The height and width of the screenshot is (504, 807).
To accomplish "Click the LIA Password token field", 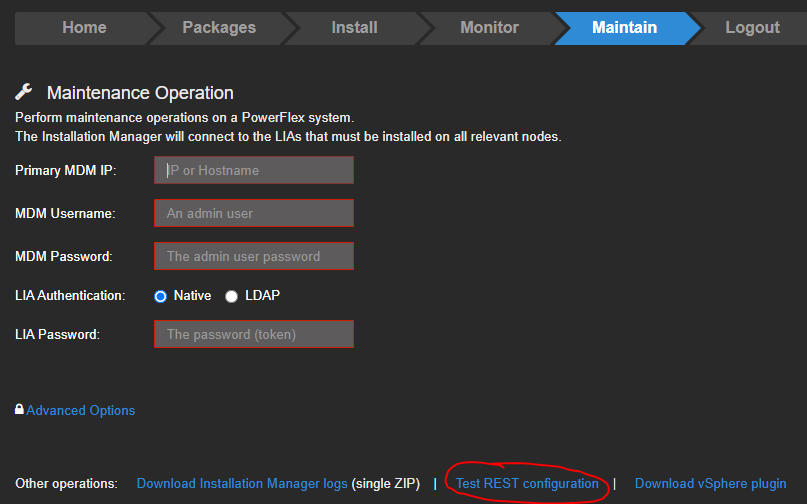I will (254, 334).
